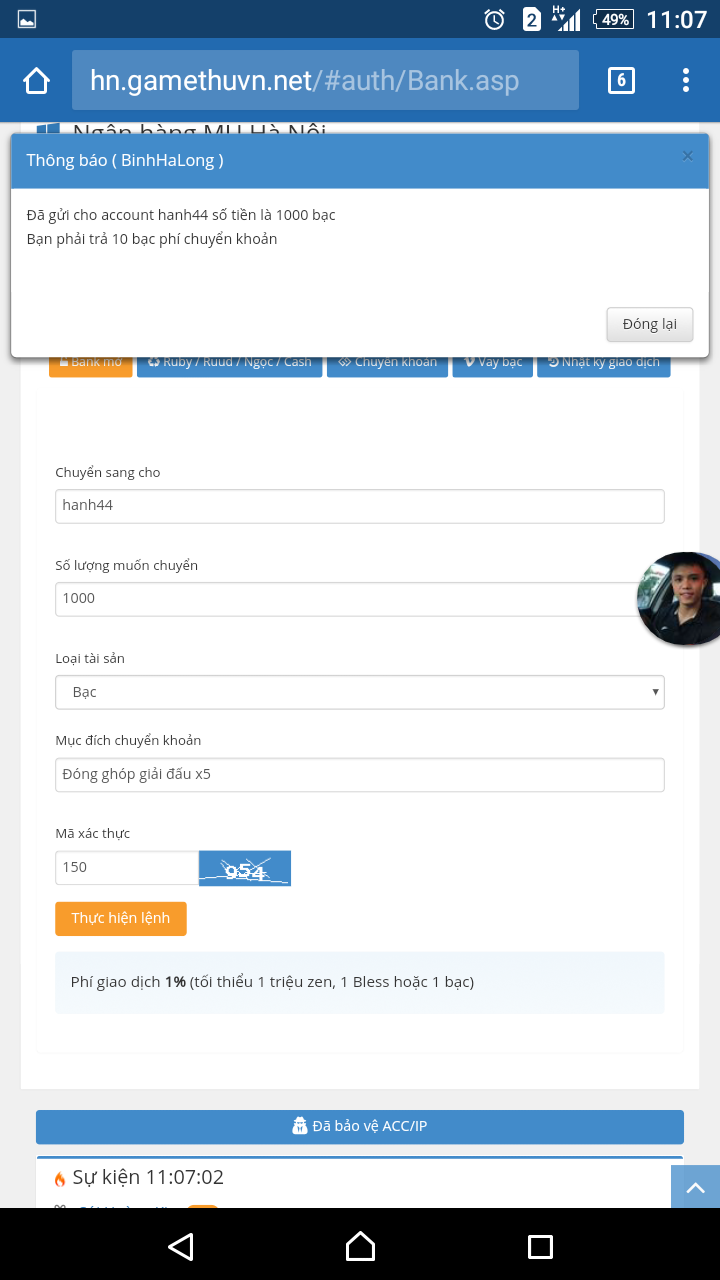Focus the Chuyển sang cho field

360,506
